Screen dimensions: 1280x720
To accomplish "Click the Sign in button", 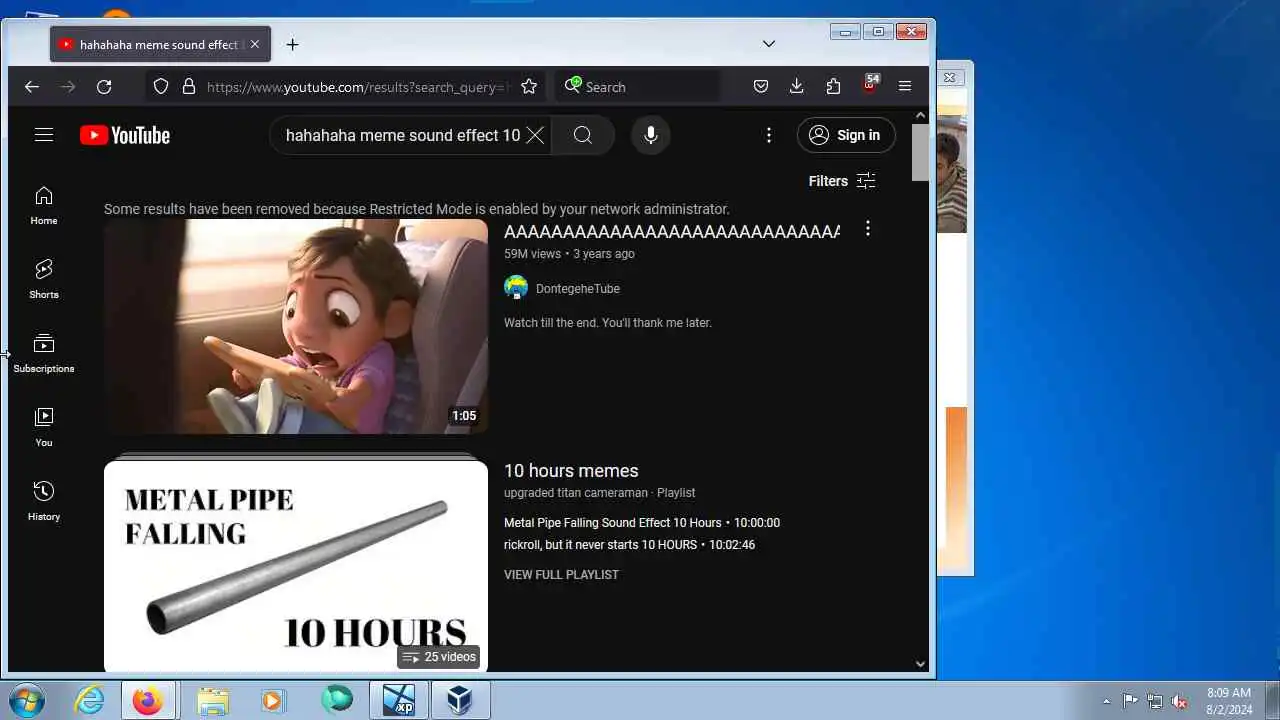I will click(x=846, y=135).
